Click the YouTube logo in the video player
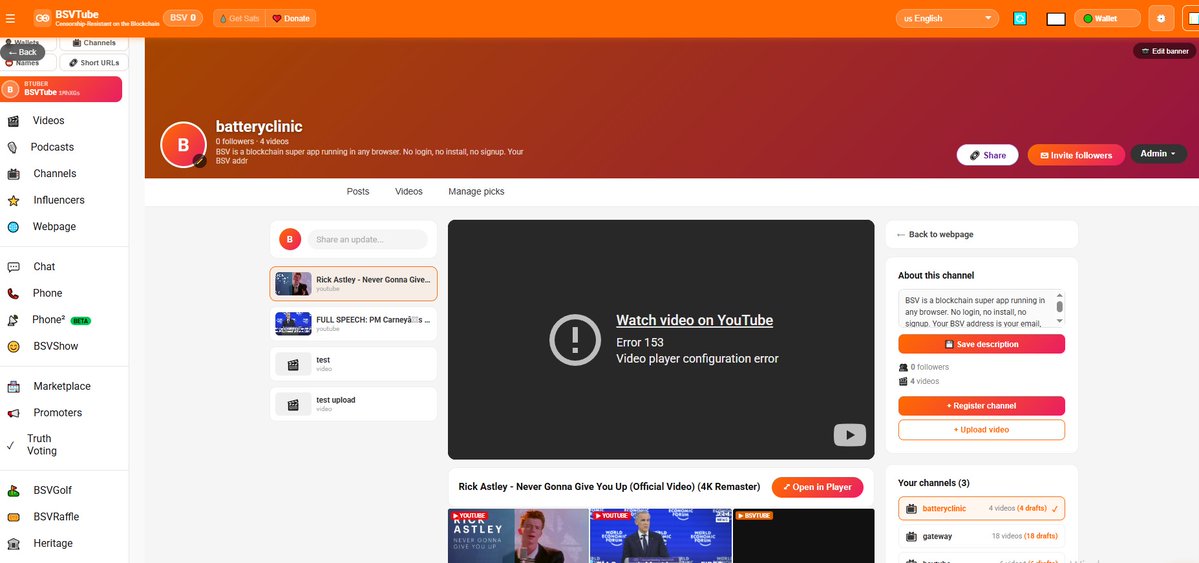The height and width of the screenshot is (563, 1199). tap(850, 435)
